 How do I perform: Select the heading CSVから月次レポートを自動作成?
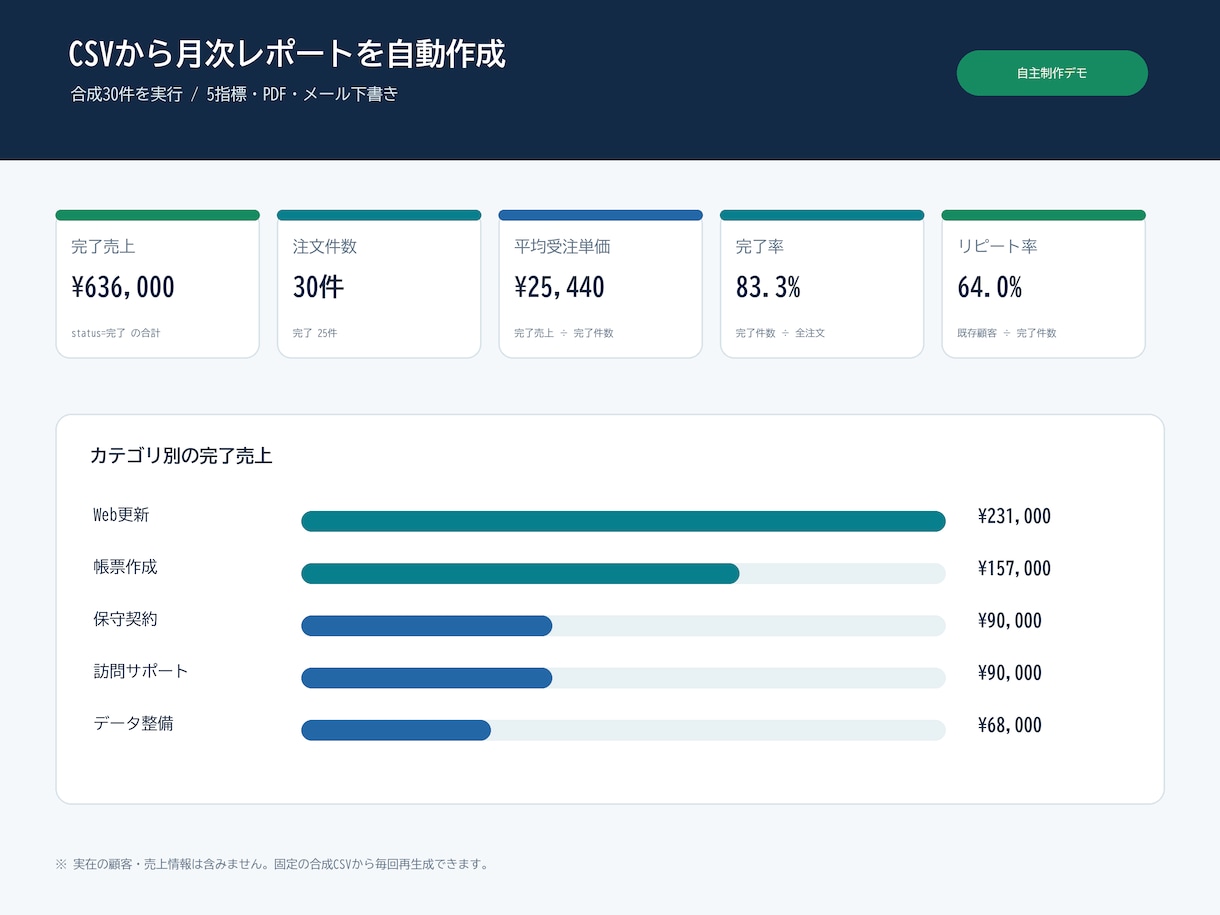pyautogui.click(x=288, y=54)
